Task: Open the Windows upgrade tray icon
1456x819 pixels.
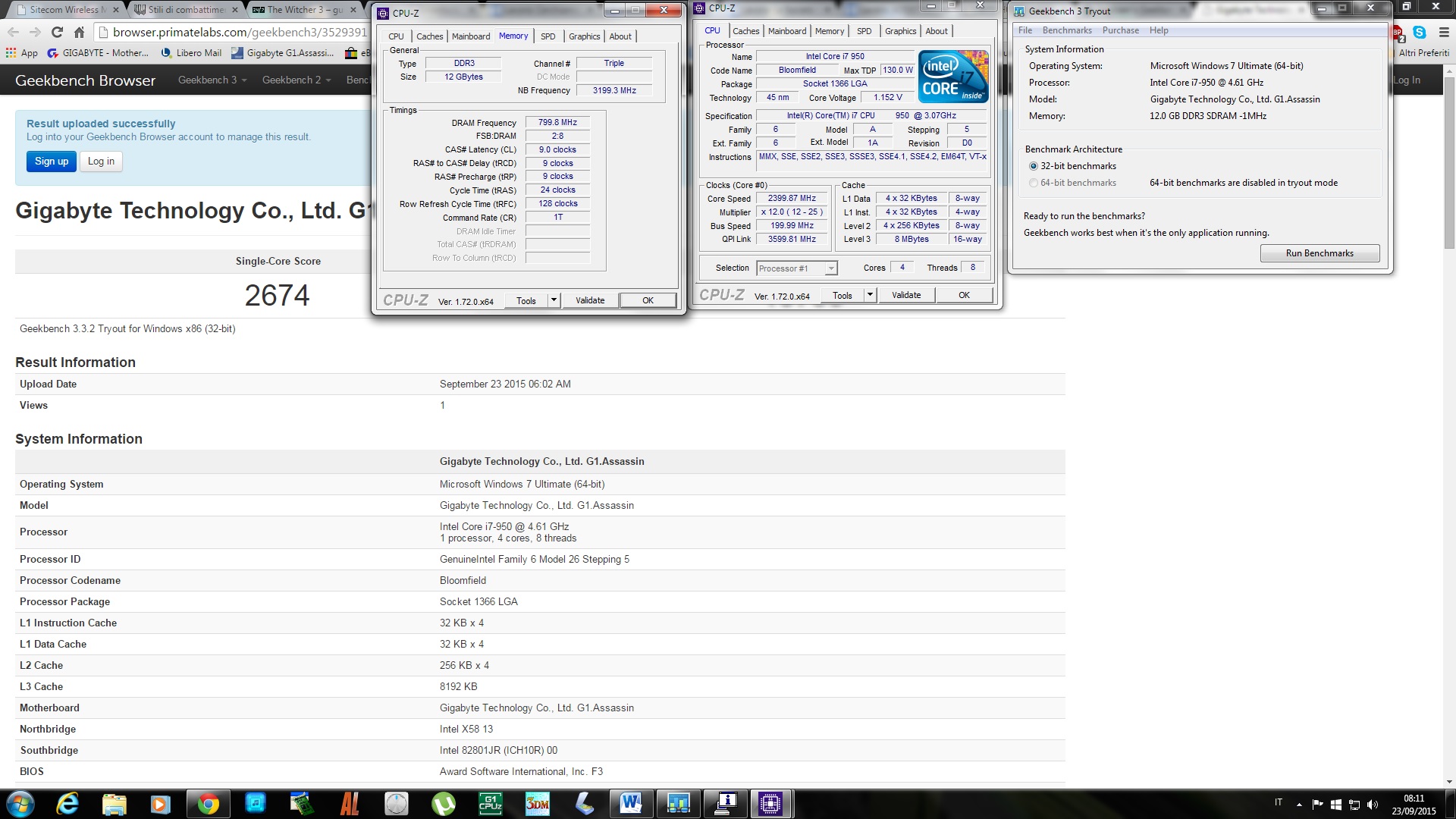Action: coord(1336,804)
